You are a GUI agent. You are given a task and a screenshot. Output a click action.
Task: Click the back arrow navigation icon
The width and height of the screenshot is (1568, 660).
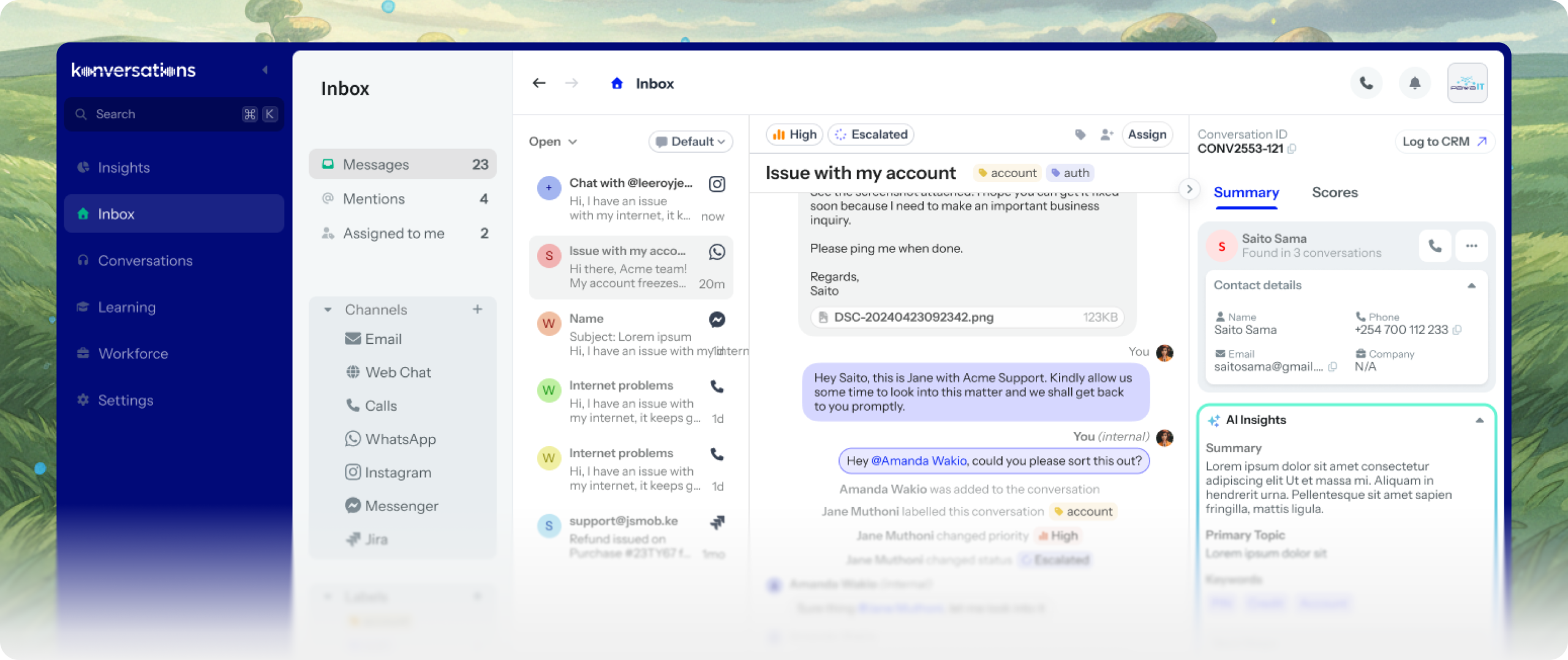(x=539, y=83)
